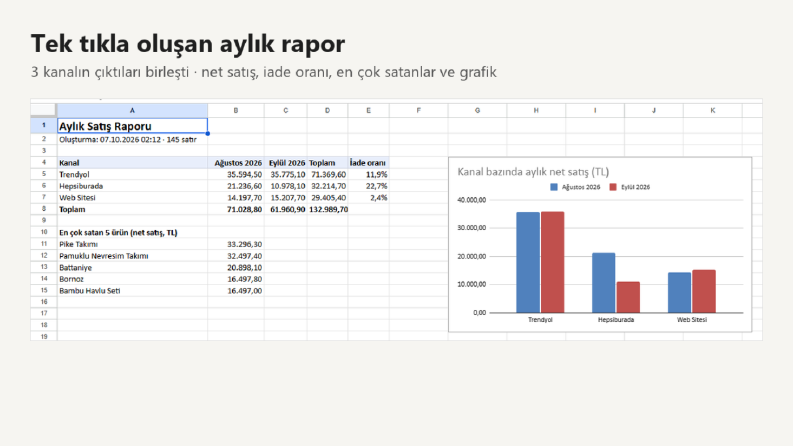Select the value 20.898,10
Image resolution: width=793 pixels, height=446 pixels.
coord(236,267)
